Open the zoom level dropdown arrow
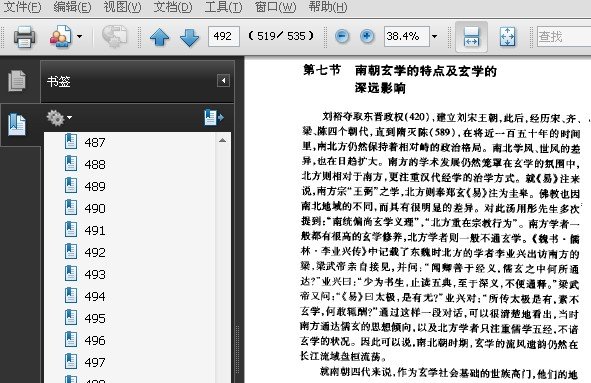Viewport: 591px width, 383px height. coord(435,37)
